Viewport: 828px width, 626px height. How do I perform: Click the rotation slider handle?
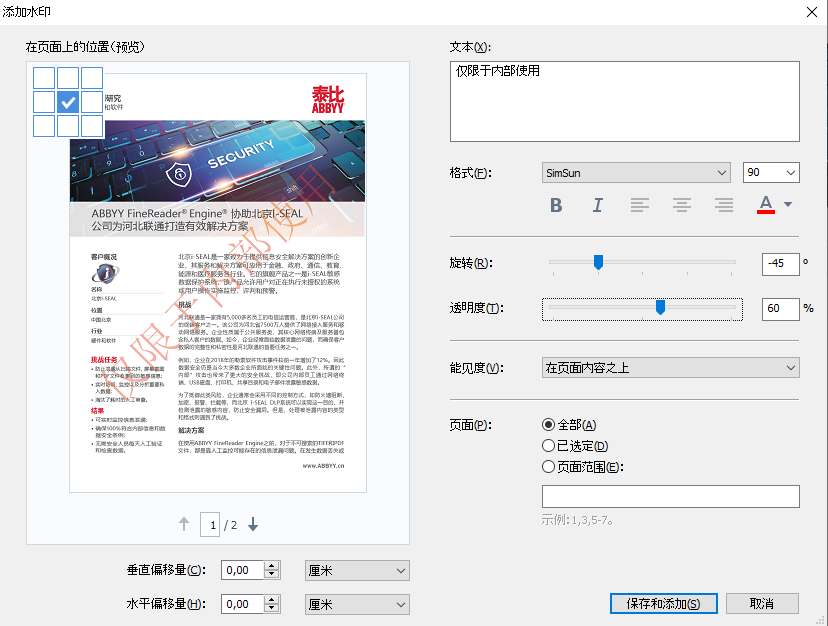(x=598, y=262)
